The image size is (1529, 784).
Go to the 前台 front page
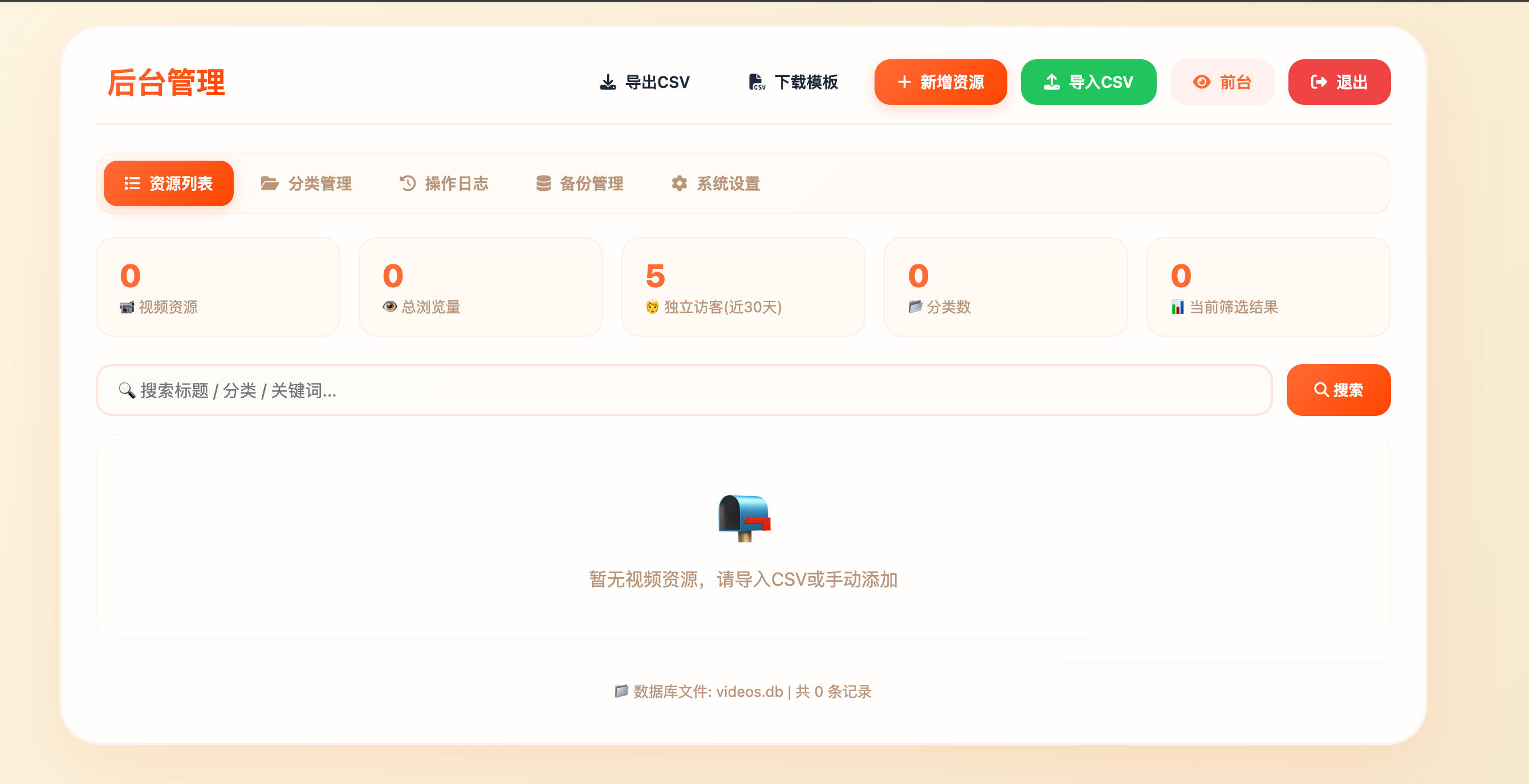(1222, 82)
